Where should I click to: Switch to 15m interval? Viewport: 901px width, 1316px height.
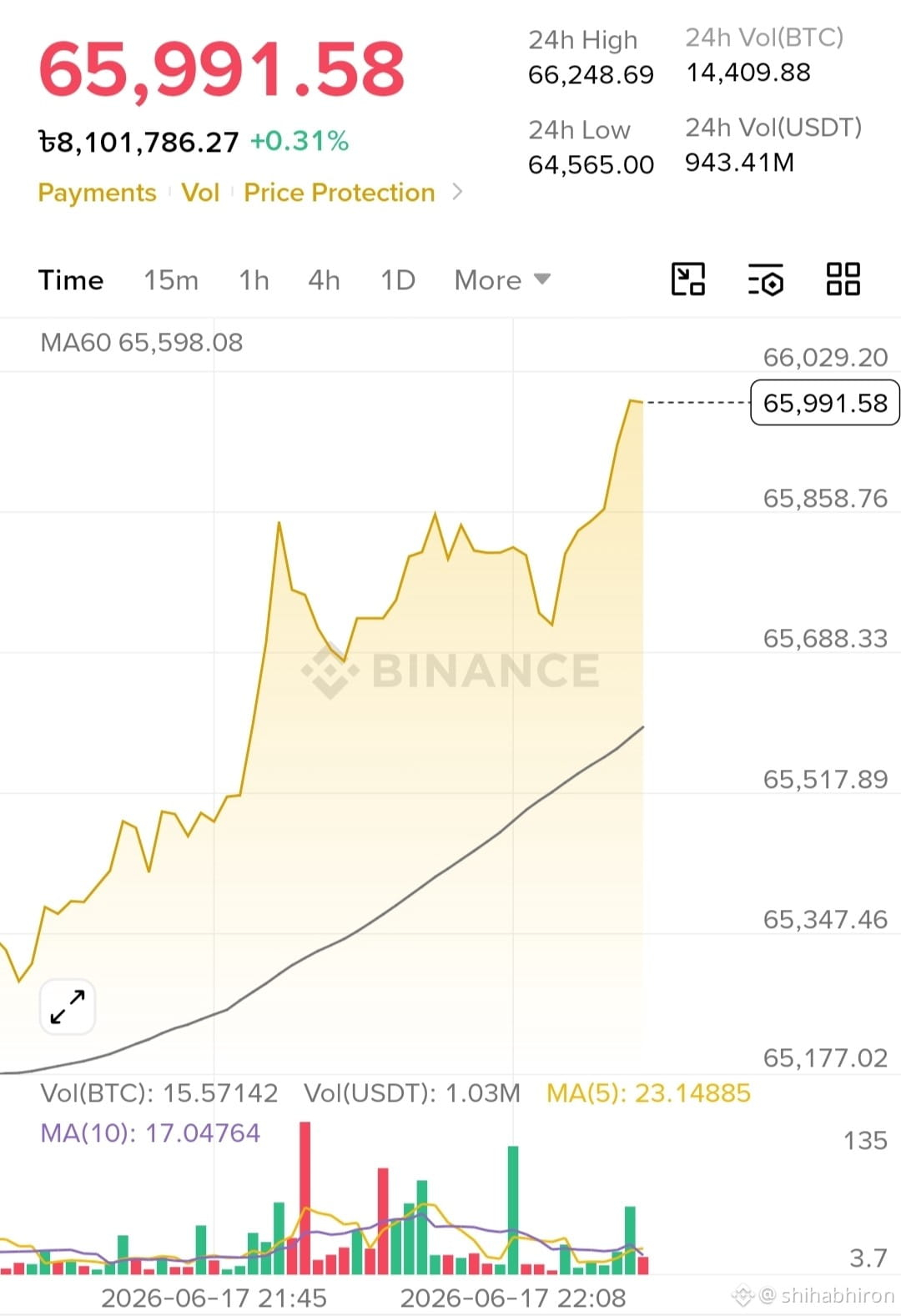tap(171, 280)
